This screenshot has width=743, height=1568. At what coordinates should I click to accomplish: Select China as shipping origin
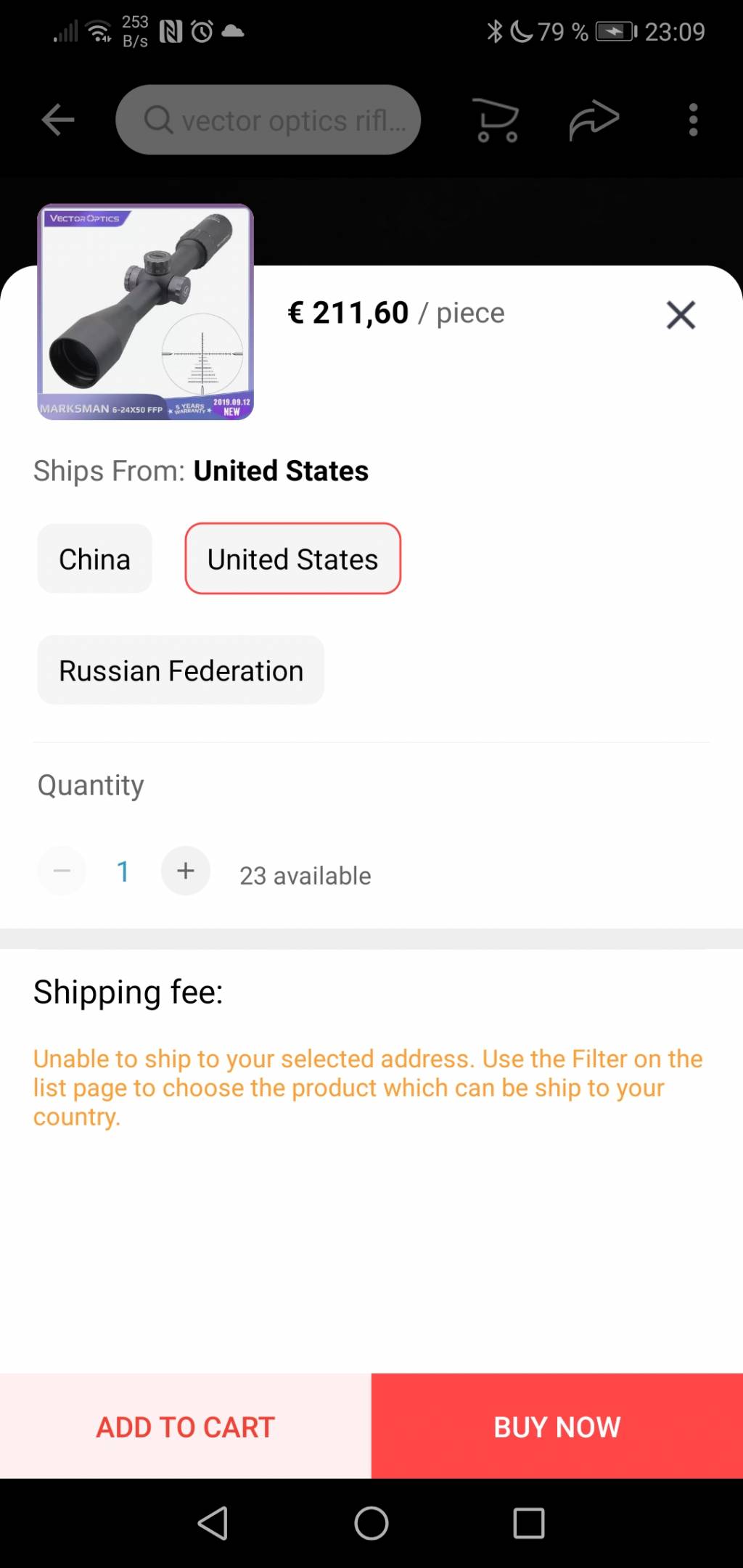[x=95, y=559]
